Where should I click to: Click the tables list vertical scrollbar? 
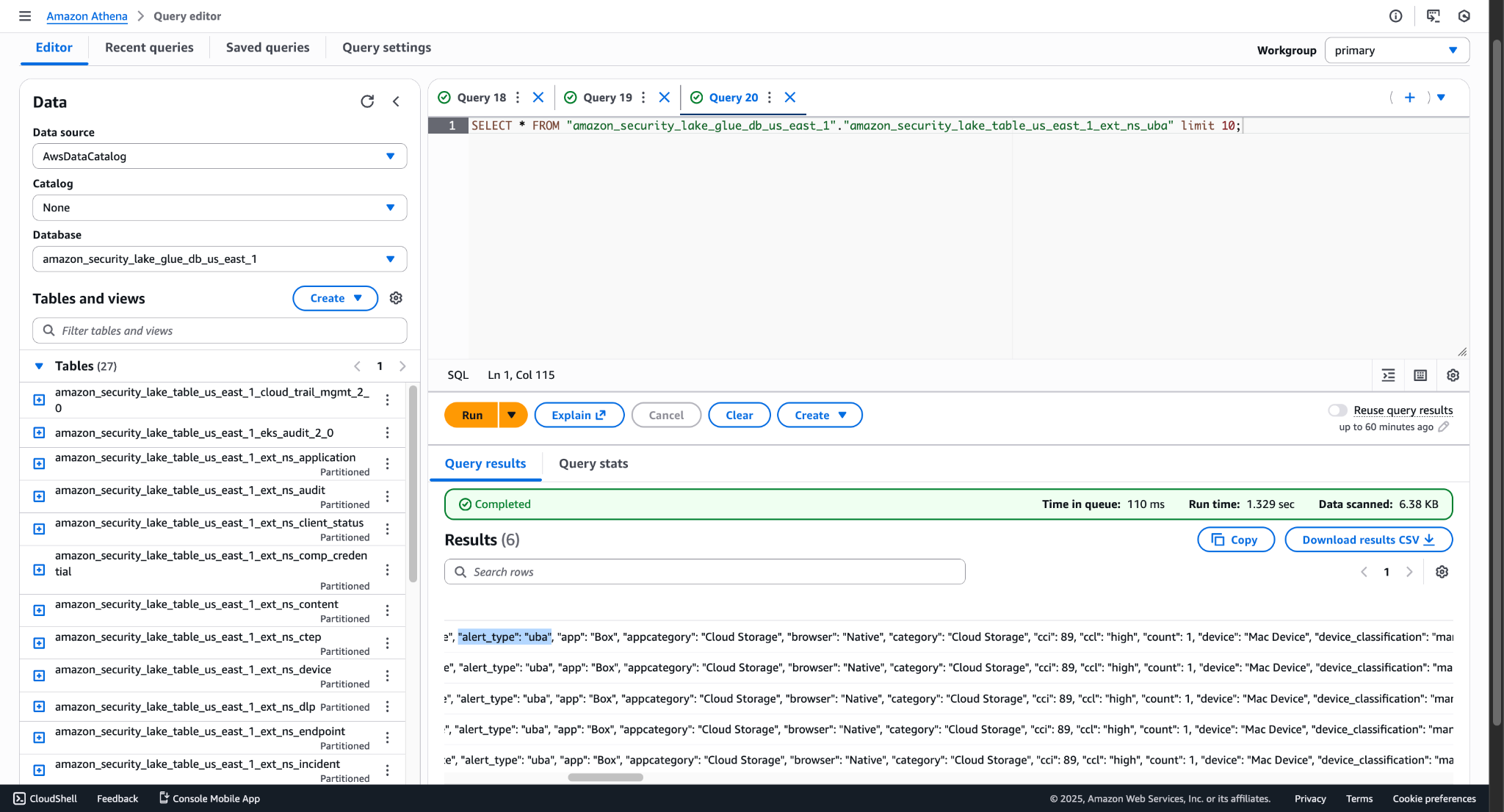[x=413, y=485]
